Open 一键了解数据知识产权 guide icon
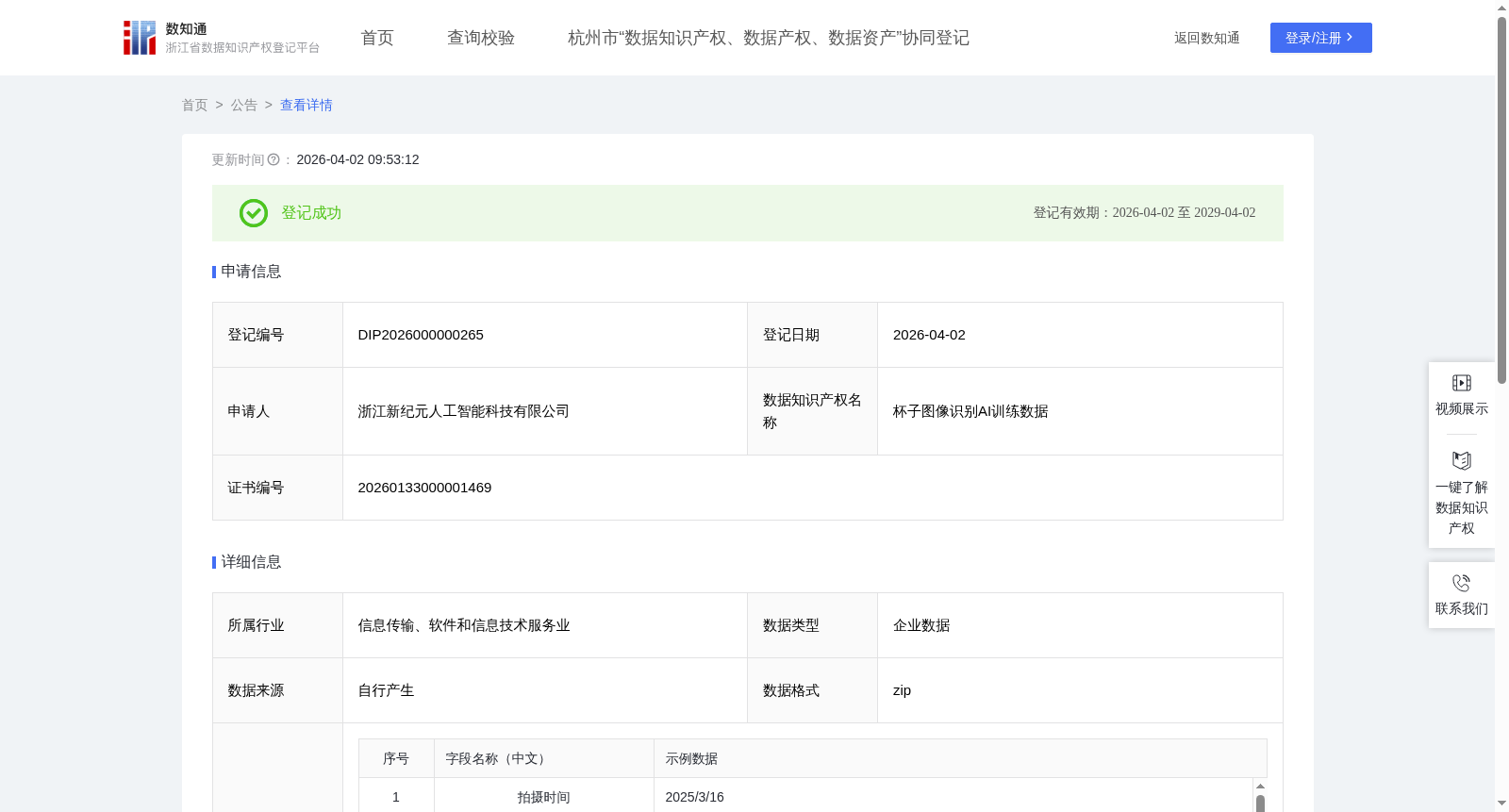 1462,461
